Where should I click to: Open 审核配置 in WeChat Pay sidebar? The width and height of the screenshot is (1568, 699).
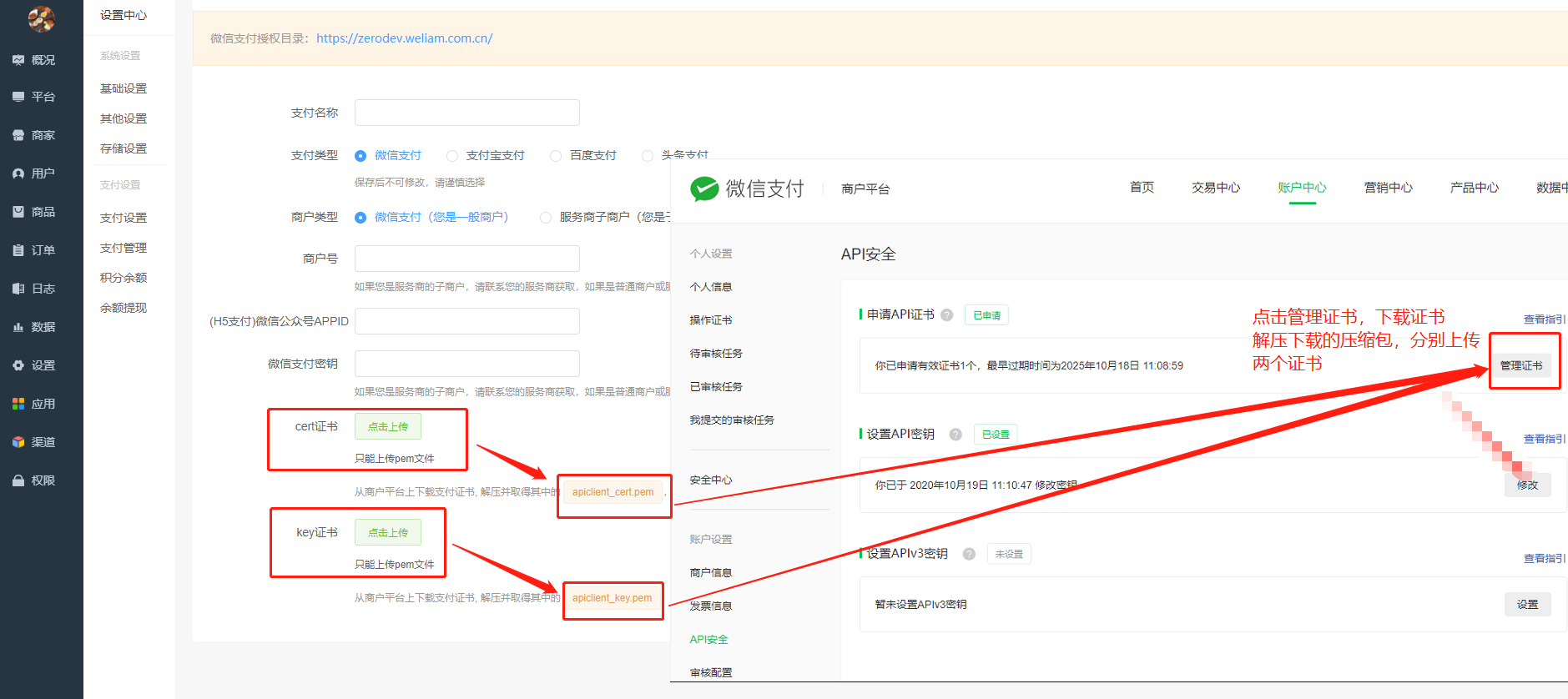pos(711,673)
